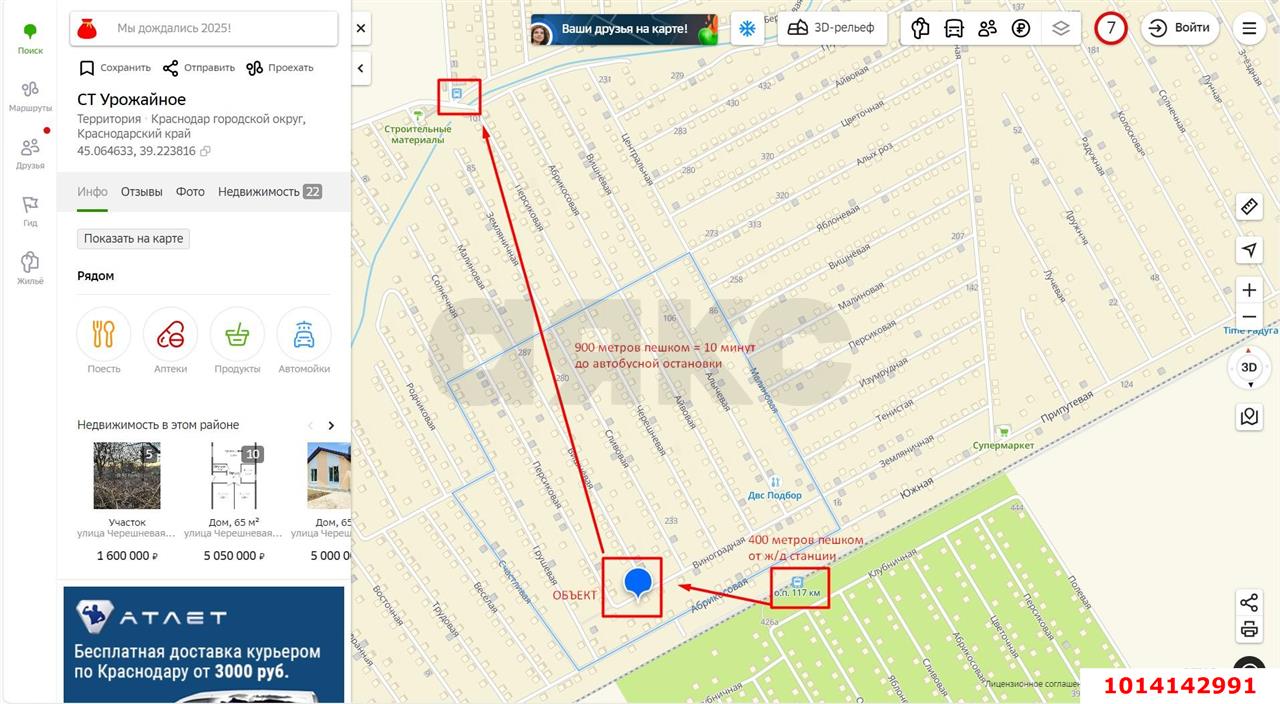The width and height of the screenshot is (1280, 704).
Task: Click the print map icon
Action: 1249,629
